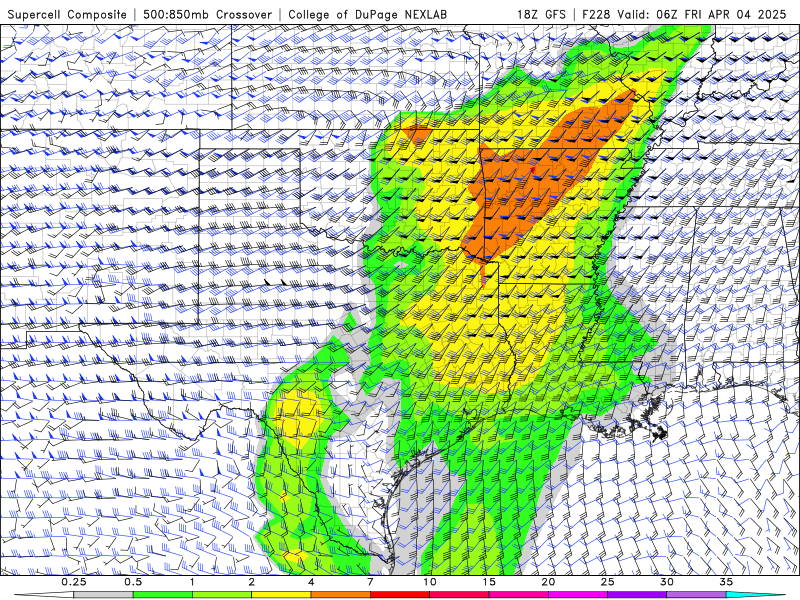Click the 'F228' forecast hour text
800x600 pixels.
click(596, 14)
